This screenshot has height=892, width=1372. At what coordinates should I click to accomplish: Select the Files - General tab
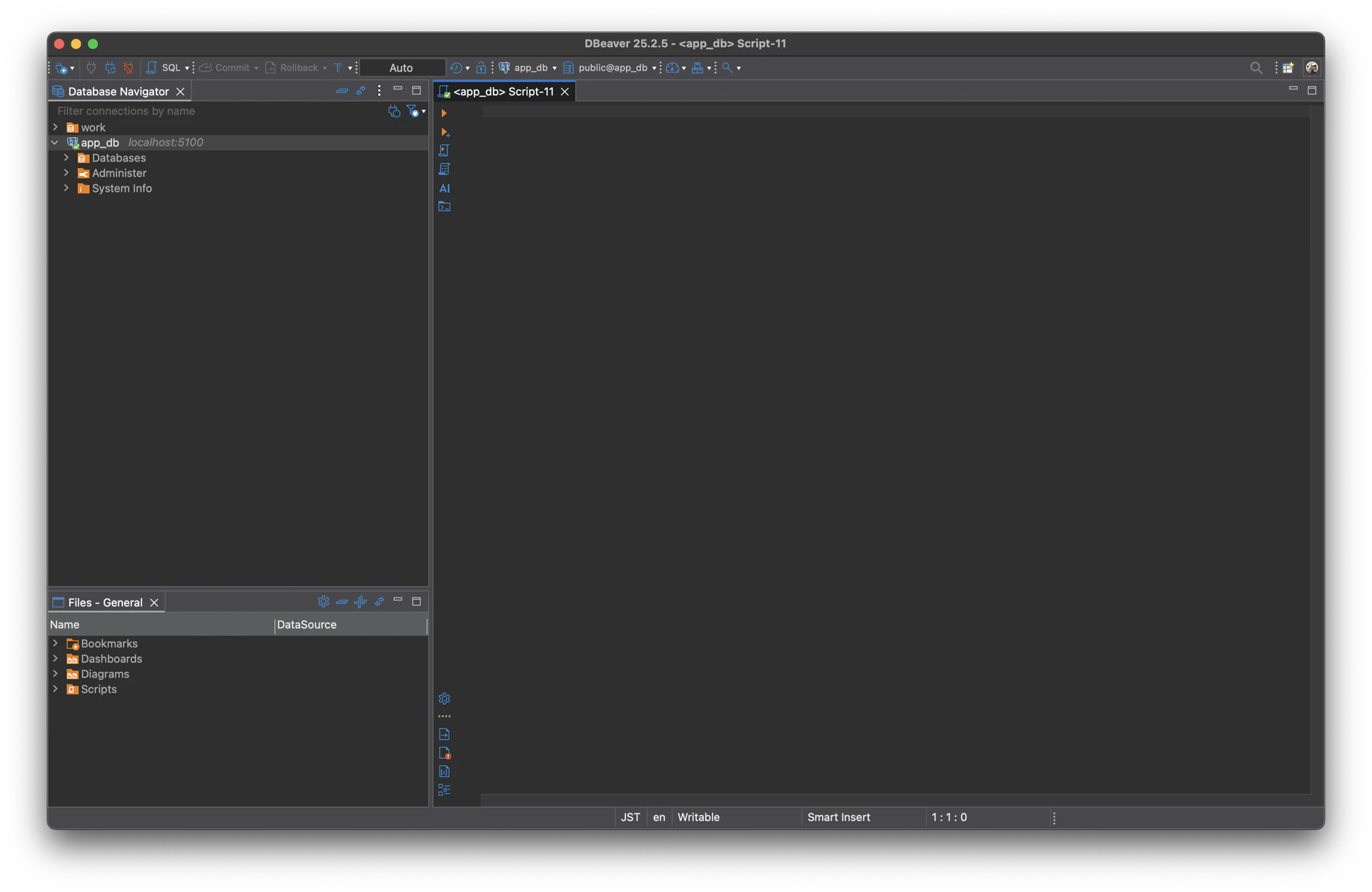click(x=106, y=603)
